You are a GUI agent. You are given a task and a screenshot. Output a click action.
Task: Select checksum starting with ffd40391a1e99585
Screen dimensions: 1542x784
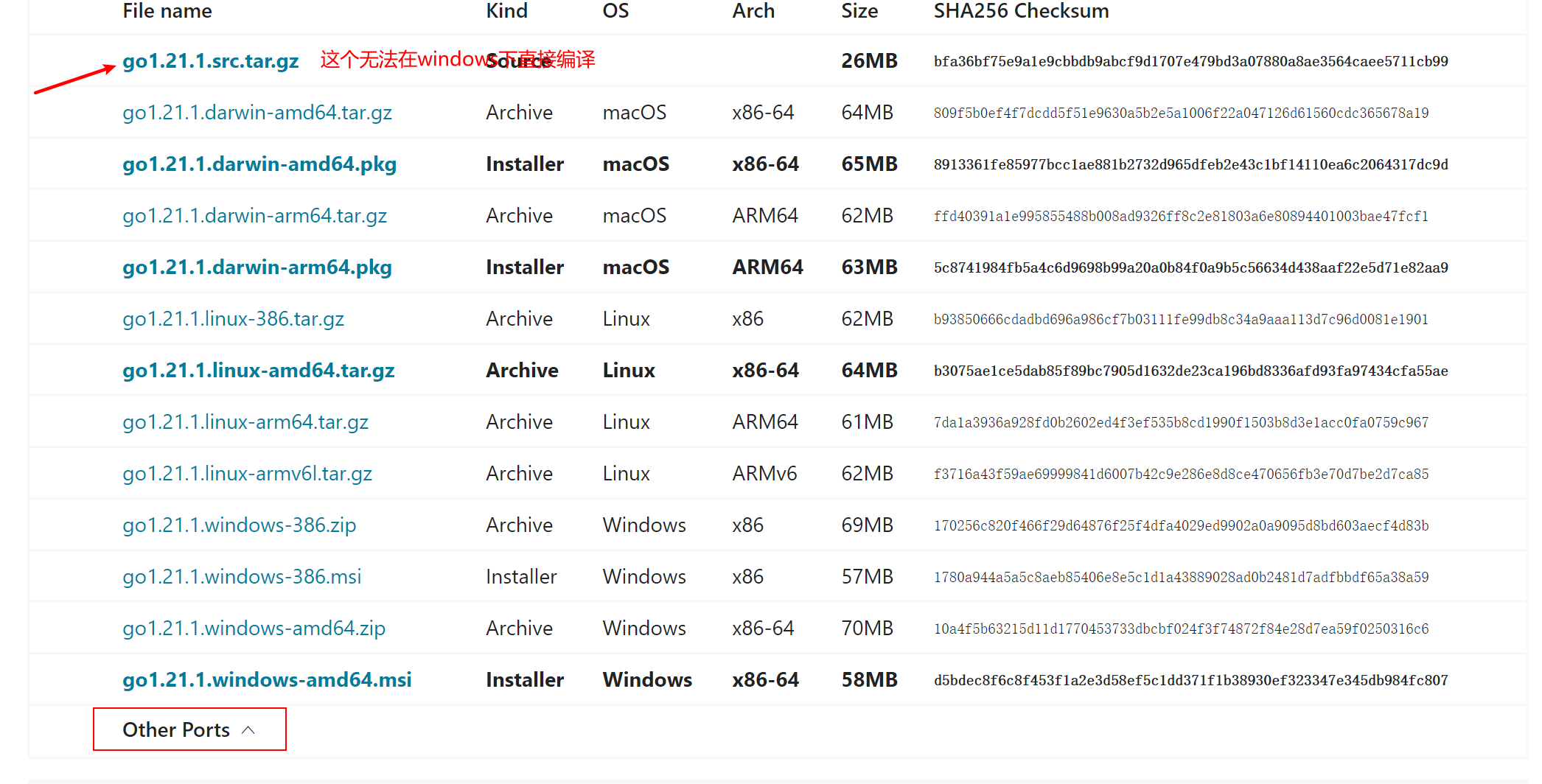click(1181, 216)
